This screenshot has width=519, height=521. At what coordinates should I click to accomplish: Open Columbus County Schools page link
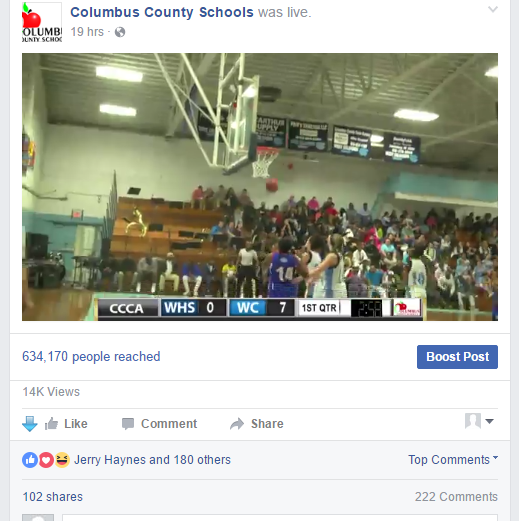(x=162, y=12)
